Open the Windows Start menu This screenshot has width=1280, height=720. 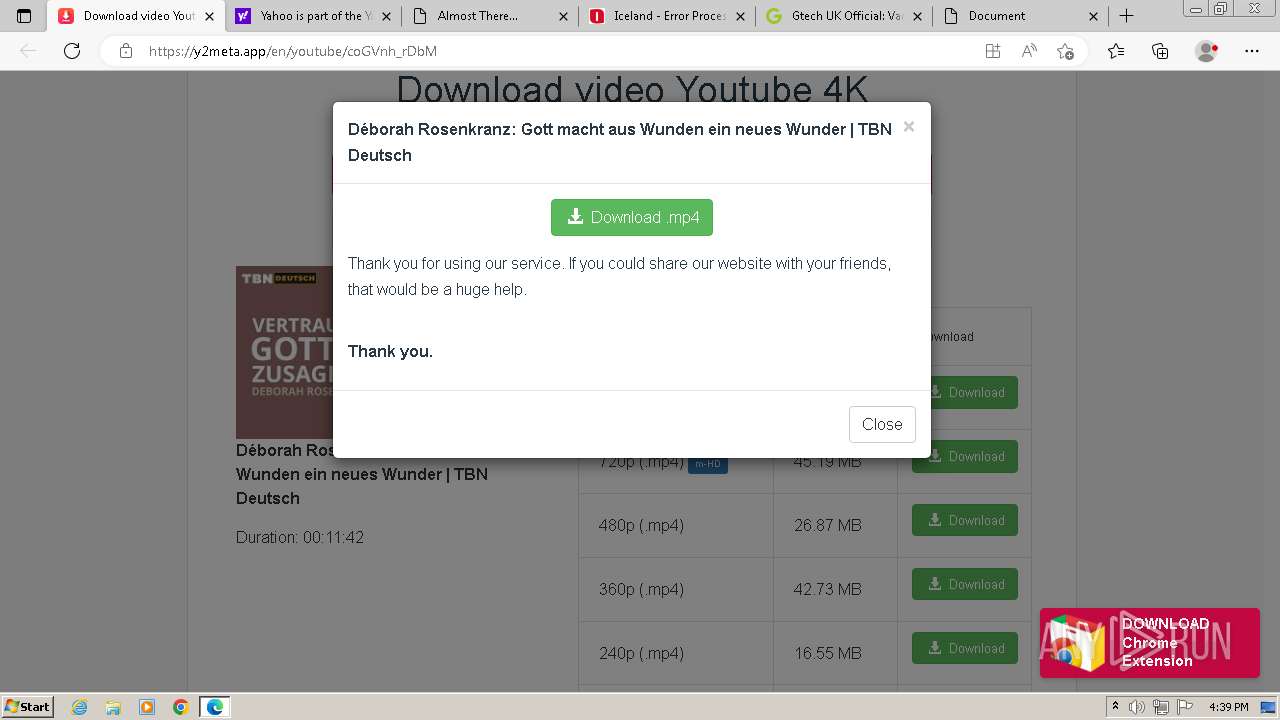point(28,707)
